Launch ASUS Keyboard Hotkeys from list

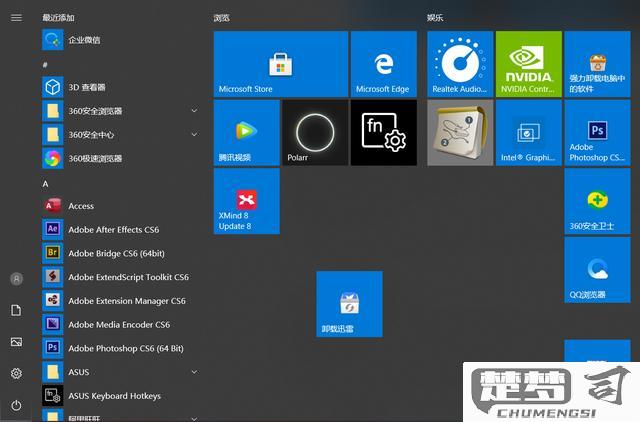[120, 395]
